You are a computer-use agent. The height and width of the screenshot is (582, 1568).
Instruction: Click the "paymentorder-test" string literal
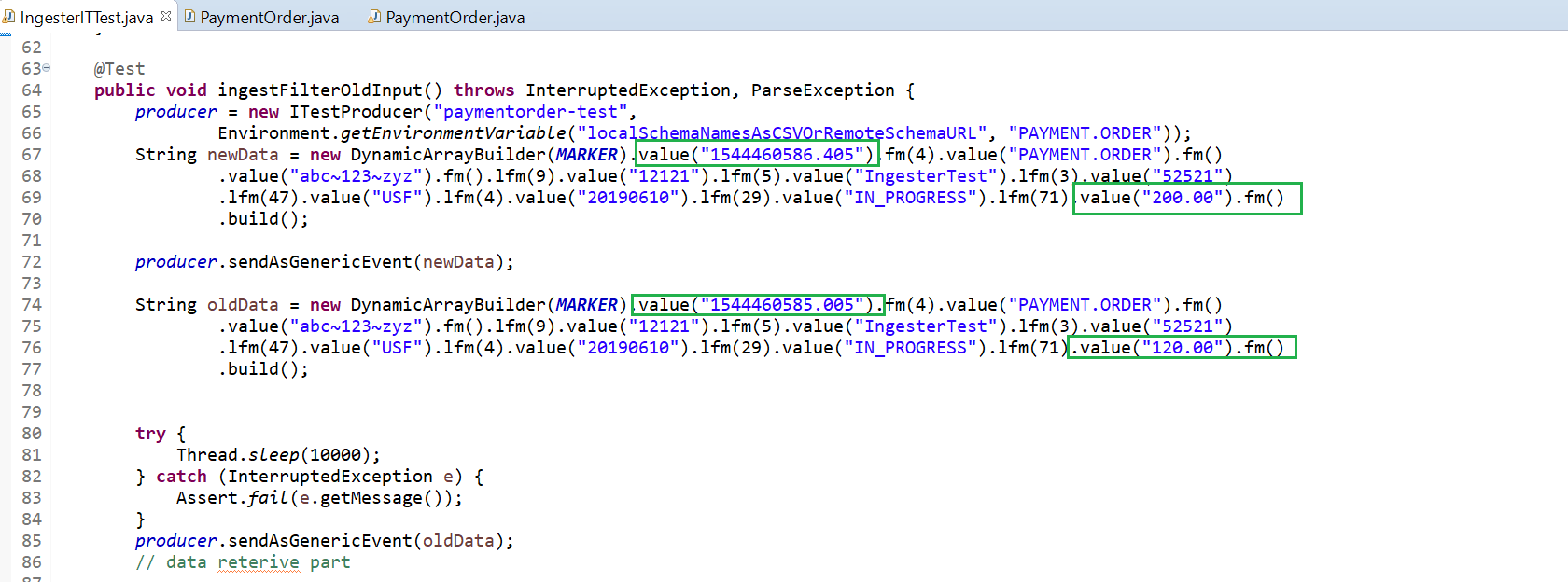pos(529,112)
